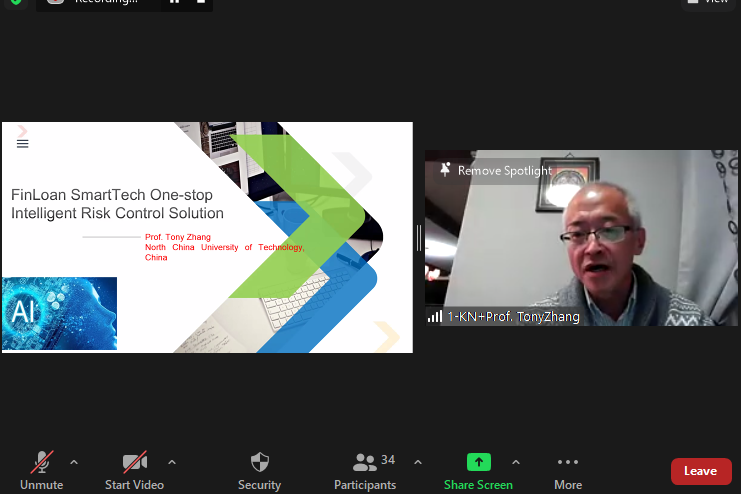Pause the recording
Image resolution: width=741 pixels, height=494 pixels.
[174, 2]
